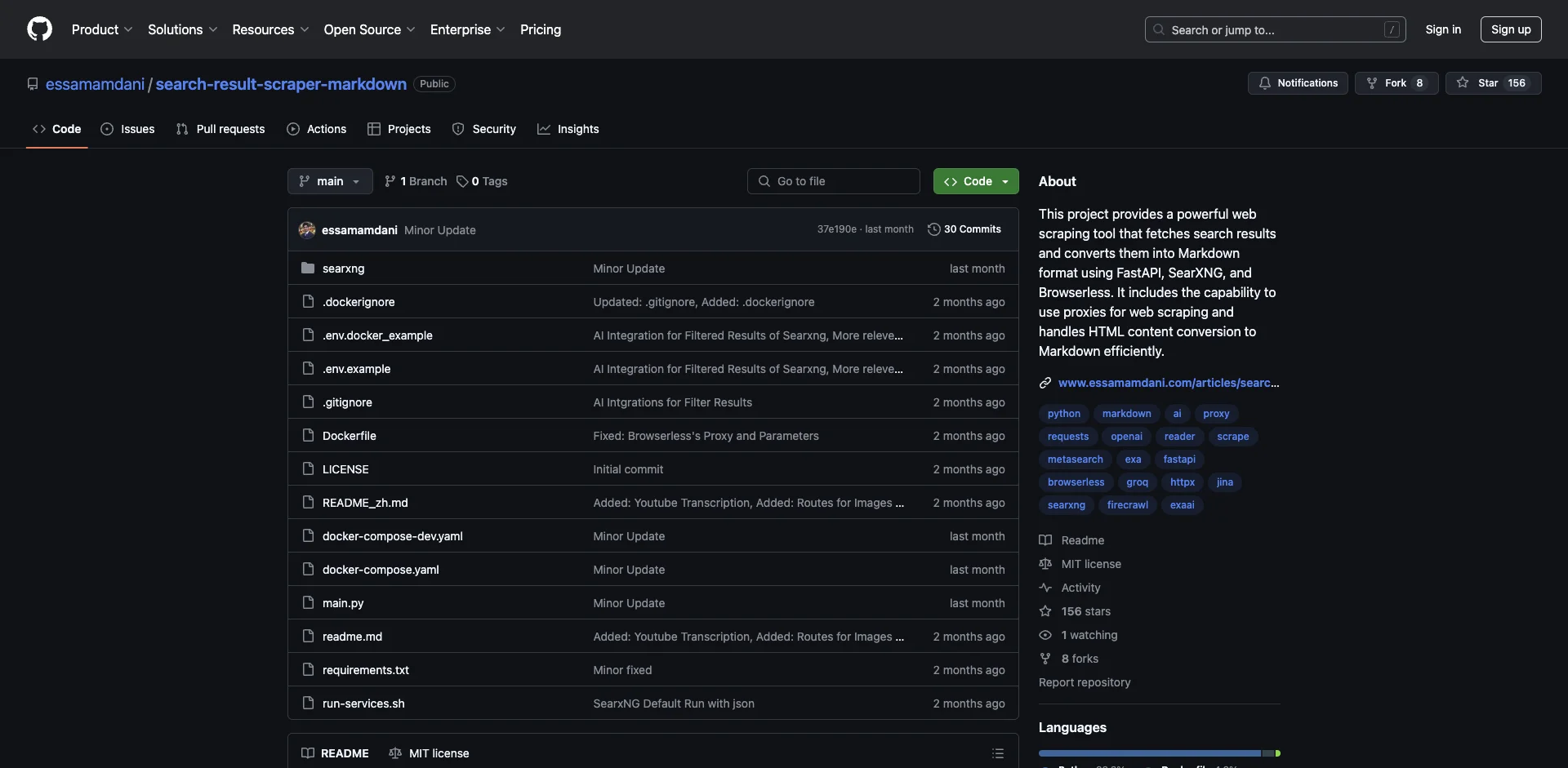View the 1 Branch link
The height and width of the screenshot is (768, 1568).
coord(416,181)
